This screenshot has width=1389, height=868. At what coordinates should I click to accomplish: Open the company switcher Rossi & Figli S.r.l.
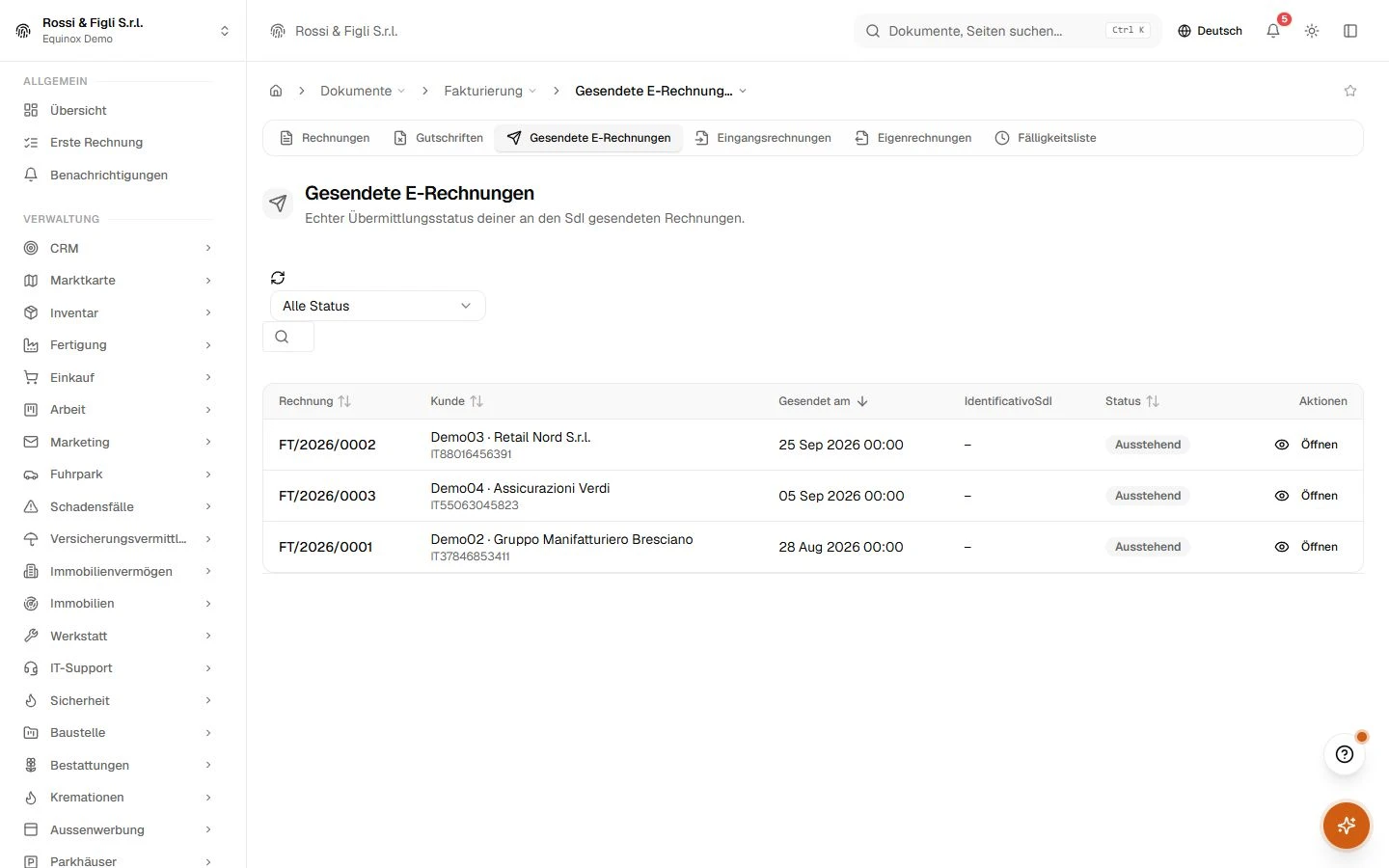click(123, 31)
